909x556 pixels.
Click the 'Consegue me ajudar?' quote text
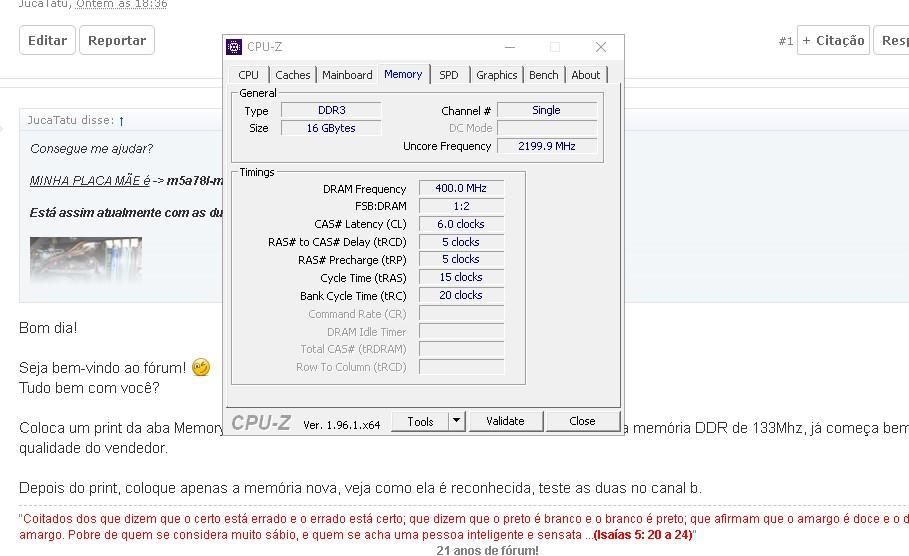(92, 148)
